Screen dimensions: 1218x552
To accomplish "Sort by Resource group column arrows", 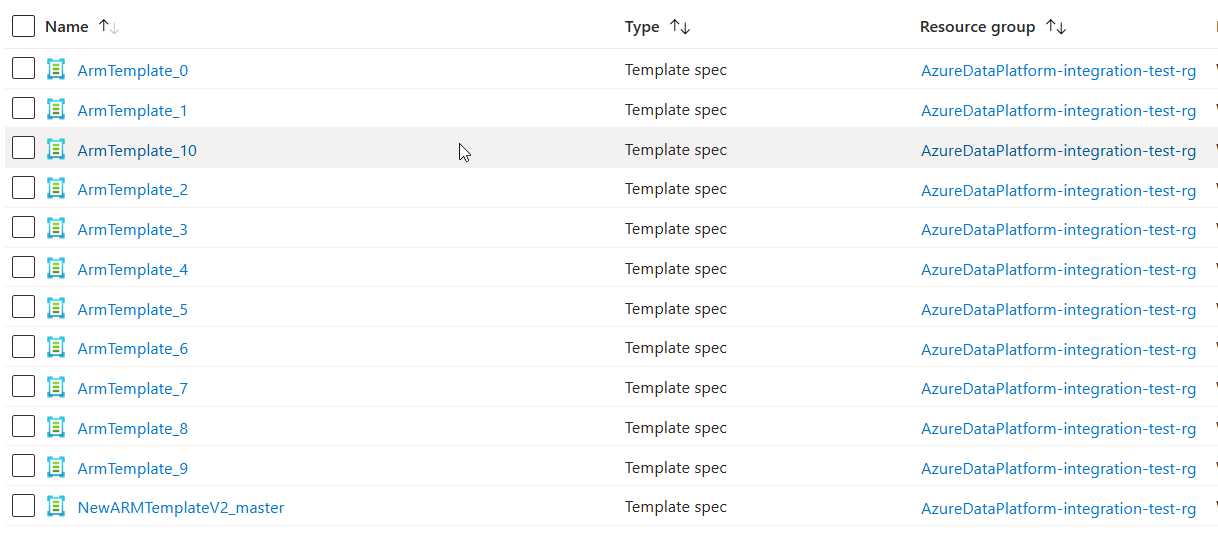I will pos(1056,27).
